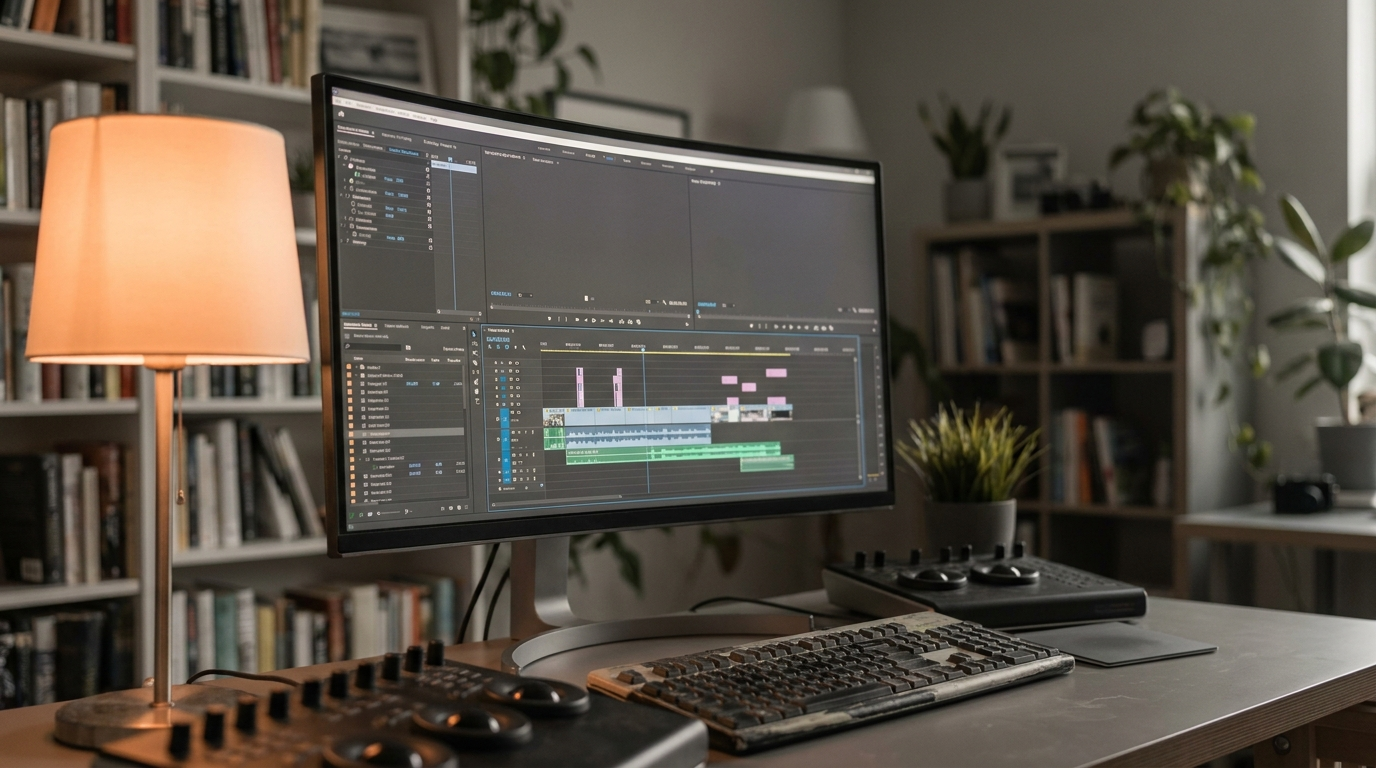The image size is (1376, 768).
Task: Step forward one frame in the middle monitor
Action: pyautogui.click(x=602, y=320)
